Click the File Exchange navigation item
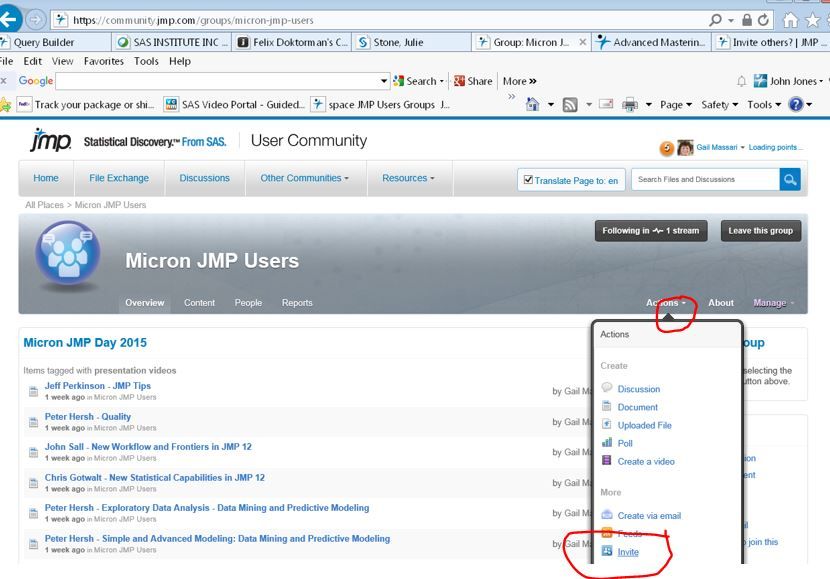The image size is (830, 579). point(119,178)
